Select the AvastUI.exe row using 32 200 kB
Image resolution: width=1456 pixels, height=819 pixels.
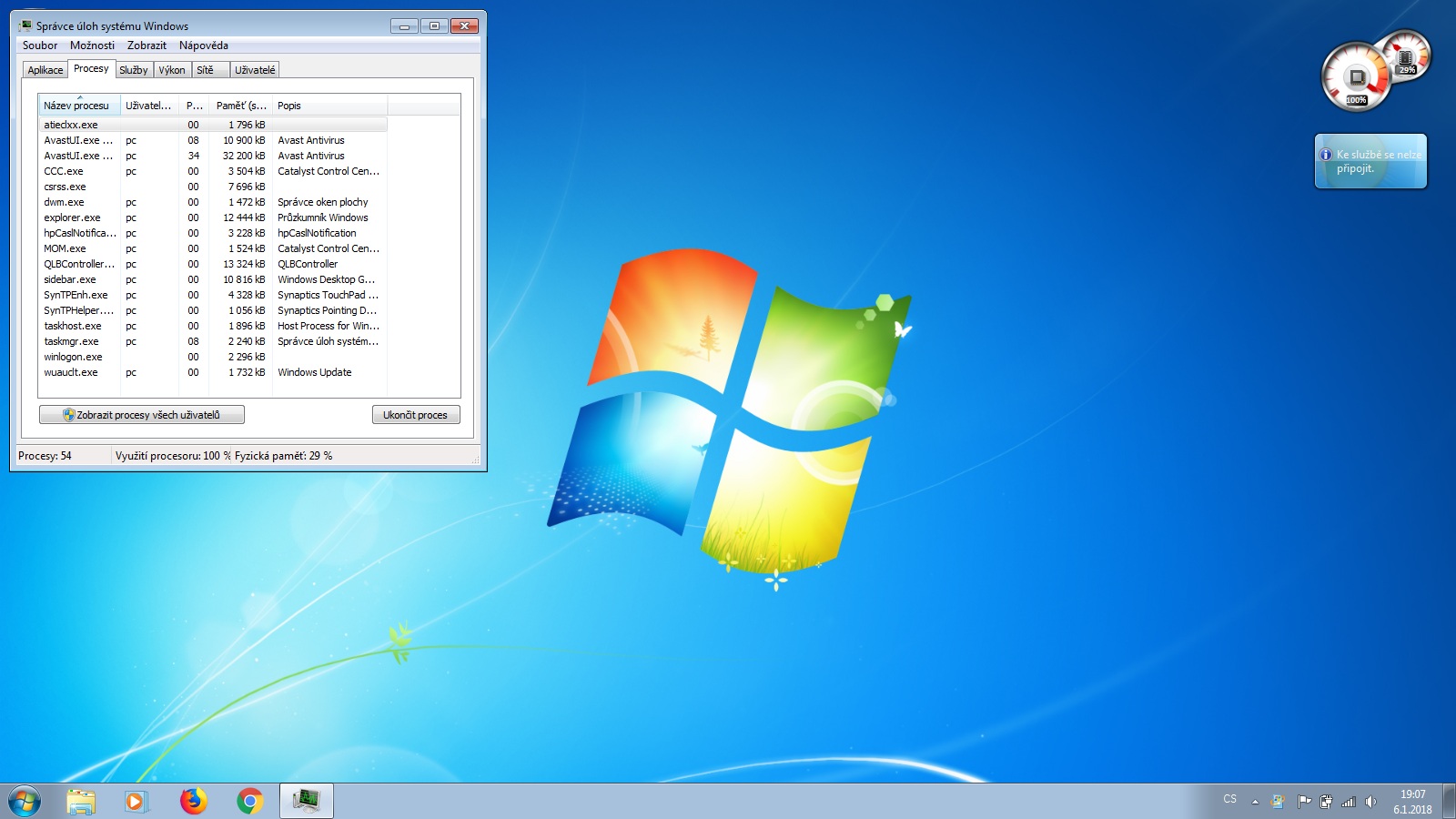(x=213, y=156)
